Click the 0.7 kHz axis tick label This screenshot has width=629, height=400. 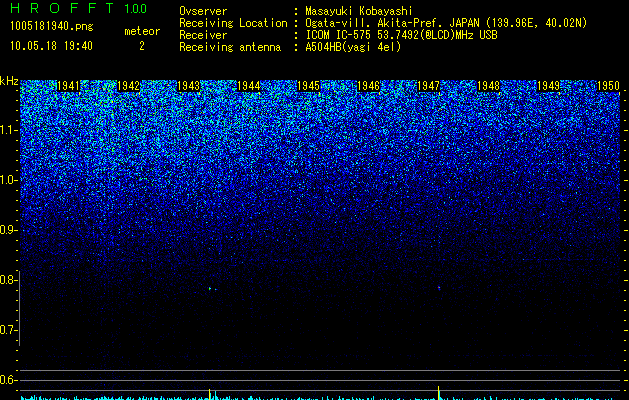pos(8,330)
